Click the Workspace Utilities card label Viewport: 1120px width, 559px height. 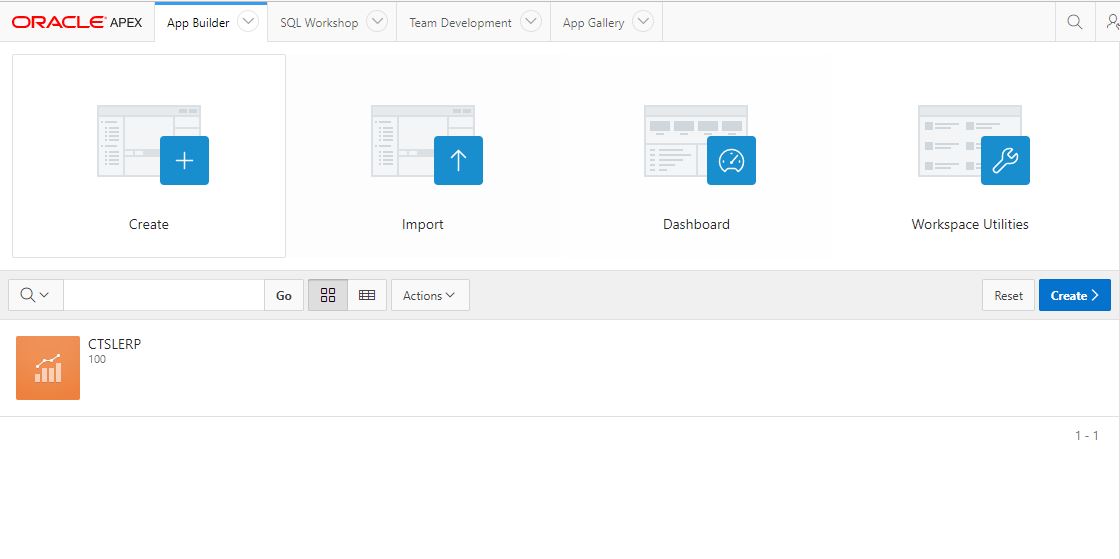pyautogui.click(x=970, y=224)
